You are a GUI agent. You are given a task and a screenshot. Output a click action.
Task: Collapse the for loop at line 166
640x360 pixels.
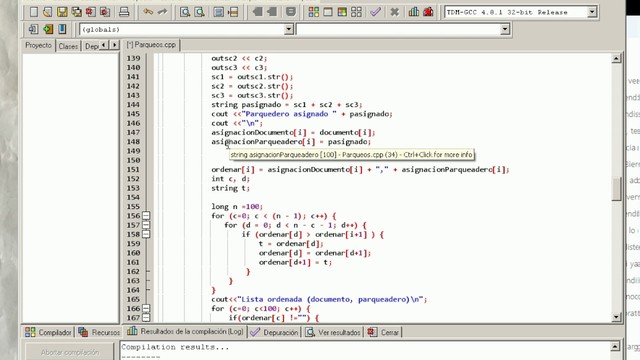coord(146,309)
